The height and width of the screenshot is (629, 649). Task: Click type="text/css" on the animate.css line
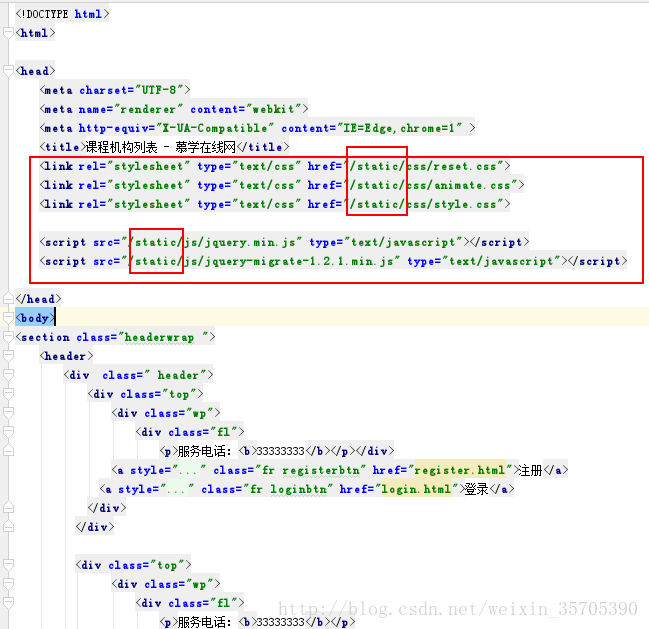click(x=249, y=185)
